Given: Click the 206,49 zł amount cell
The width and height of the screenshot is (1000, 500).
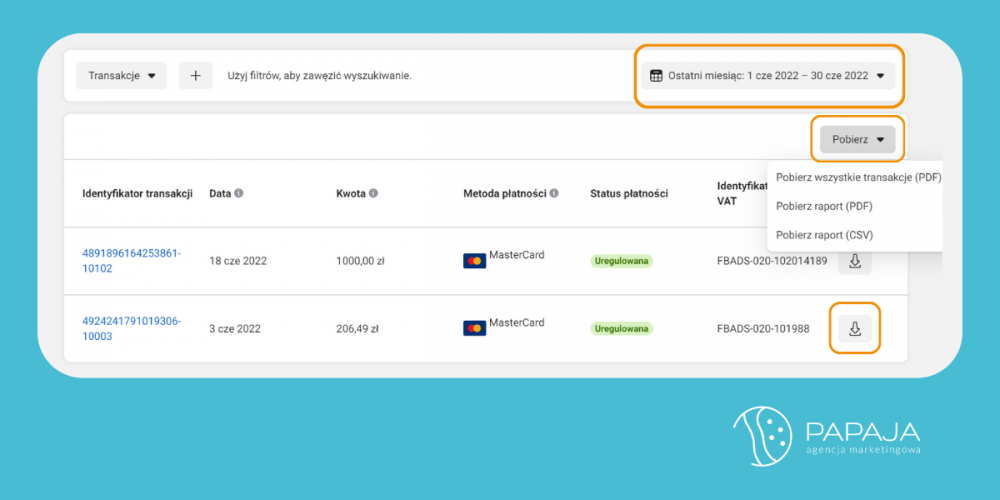Looking at the screenshot, I should coord(357,329).
